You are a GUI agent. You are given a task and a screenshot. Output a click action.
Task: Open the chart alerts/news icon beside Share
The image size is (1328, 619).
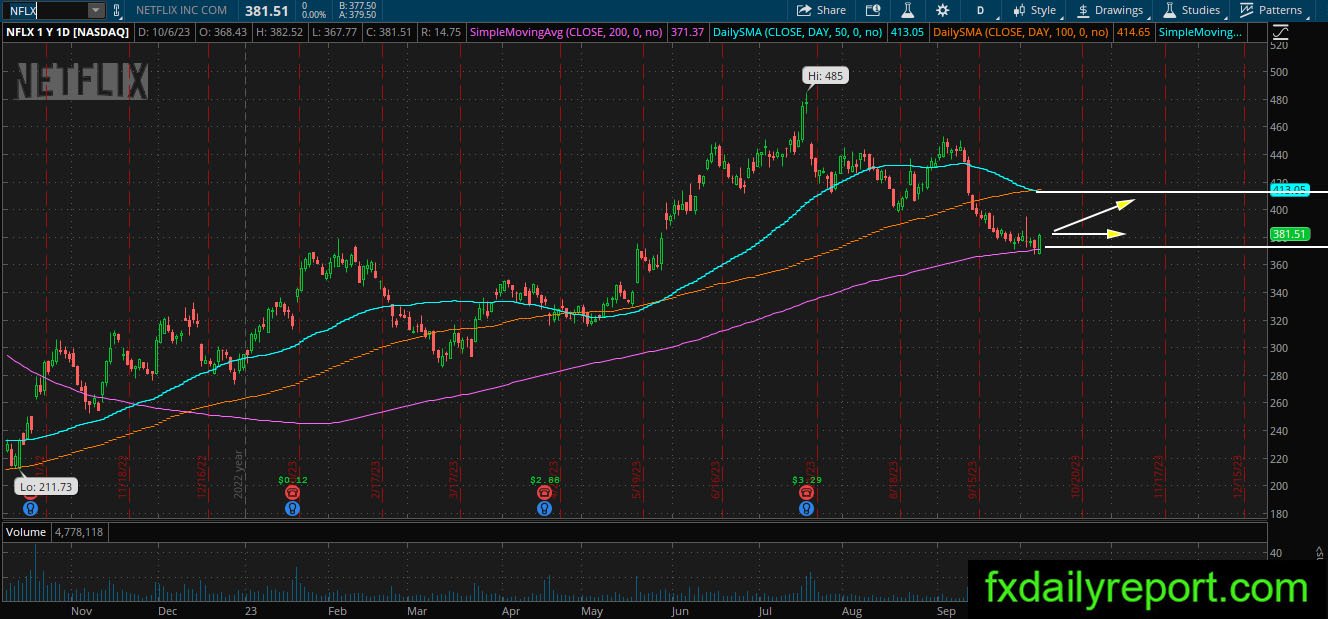873,10
